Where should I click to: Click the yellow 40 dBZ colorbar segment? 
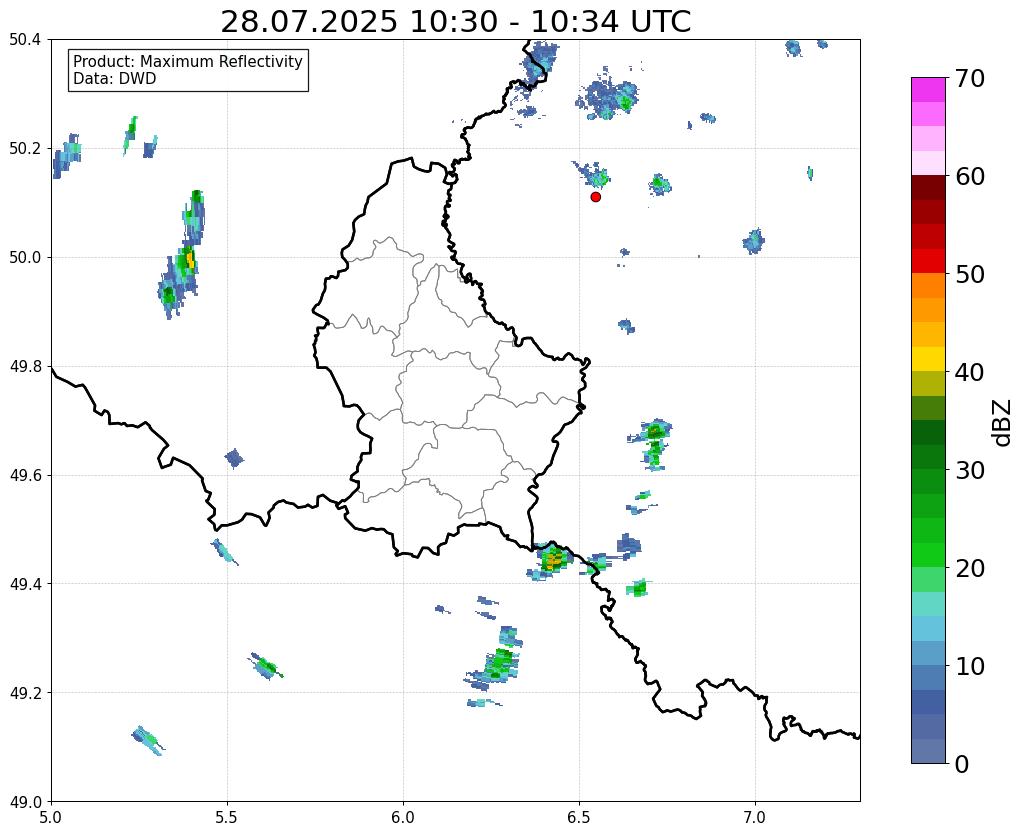[x=928, y=359]
